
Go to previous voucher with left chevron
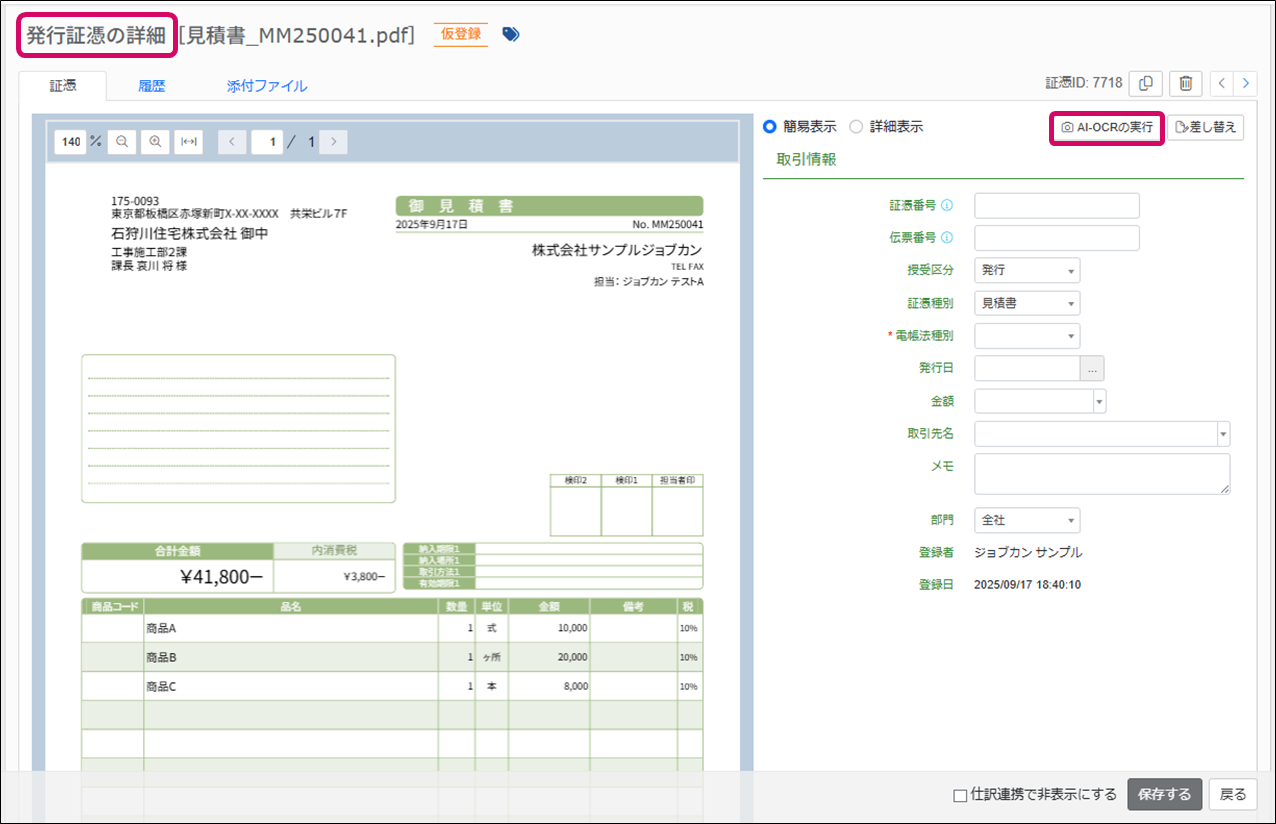(1222, 84)
